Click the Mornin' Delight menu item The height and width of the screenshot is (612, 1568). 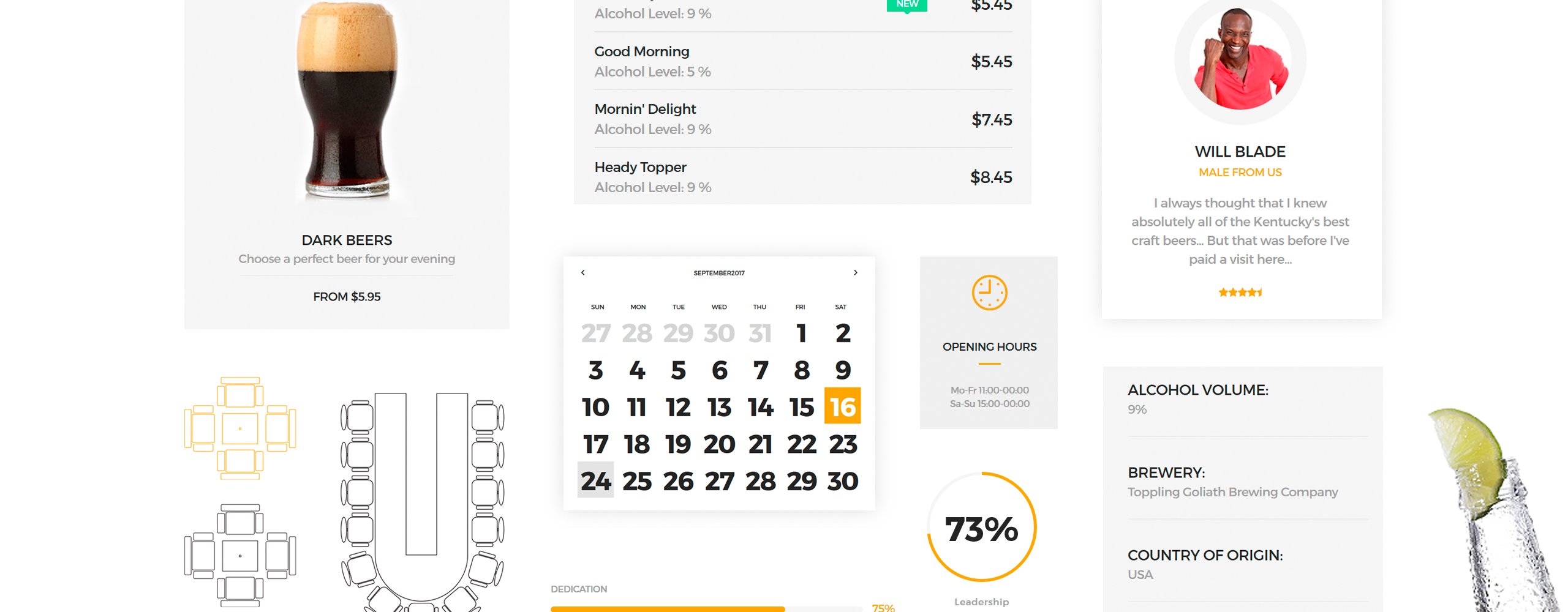click(803, 119)
